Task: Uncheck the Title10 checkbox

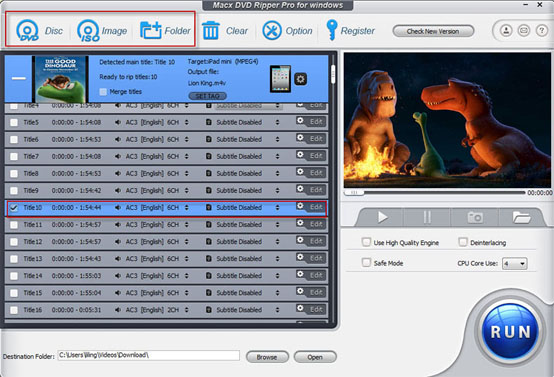Action: click(x=14, y=207)
